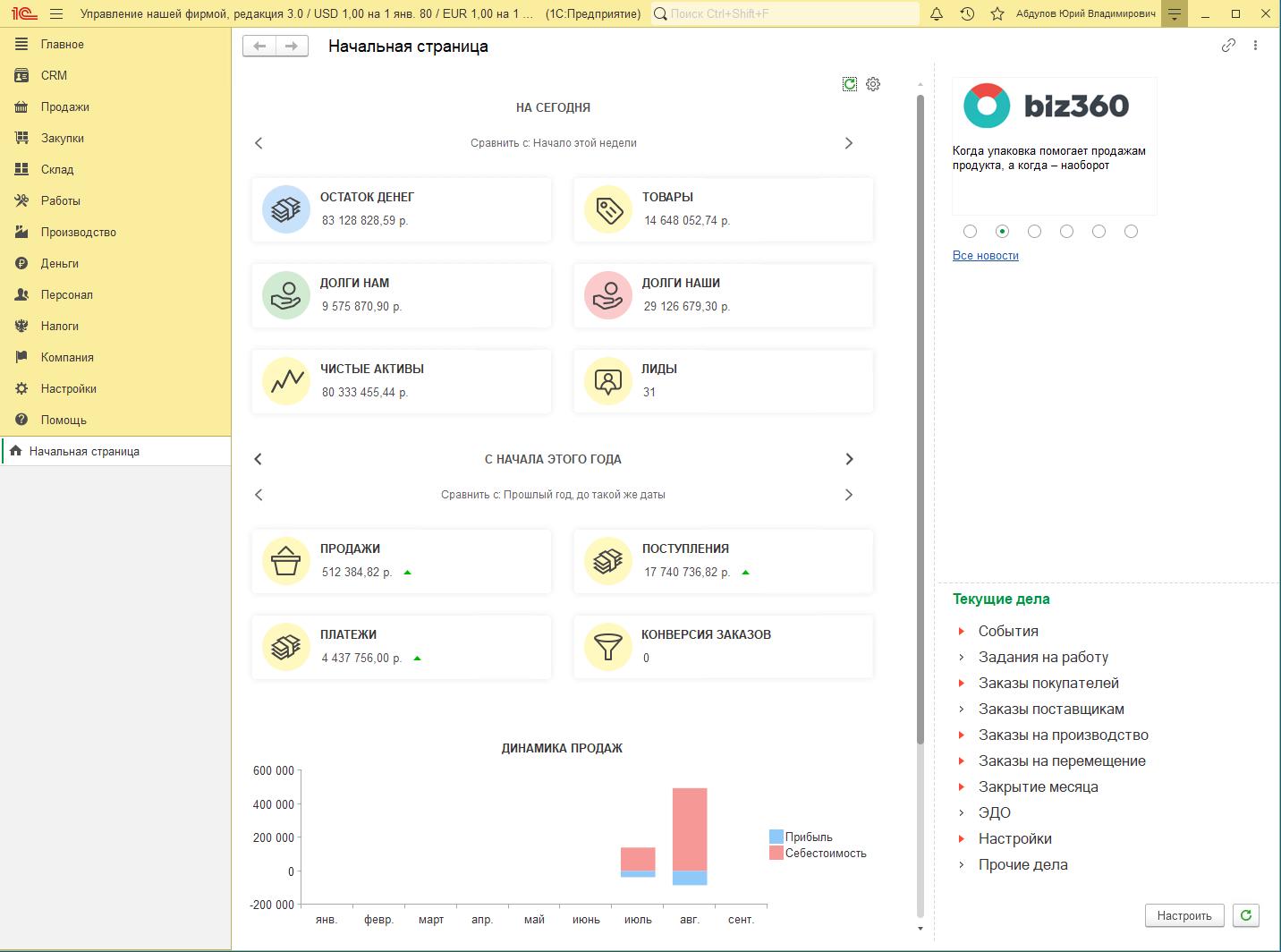Image resolution: width=1281 pixels, height=952 pixels.
Task: Click the Прибыль blue legend swatch
Action: pyautogui.click(x=776, y=837)
